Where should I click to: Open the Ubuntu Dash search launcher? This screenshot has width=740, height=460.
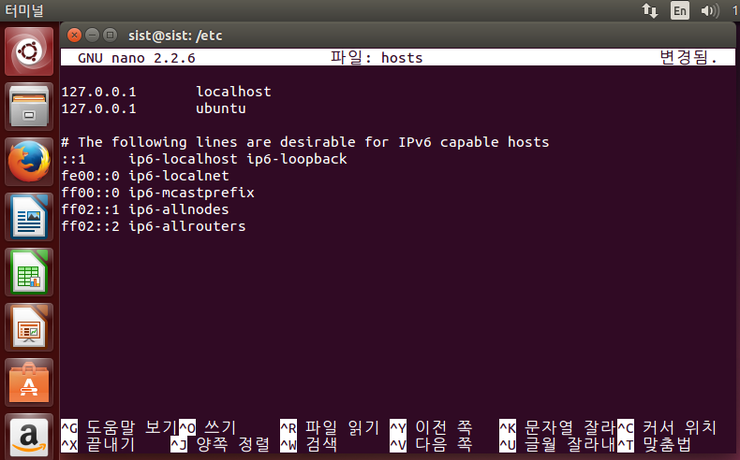point(29,51)
